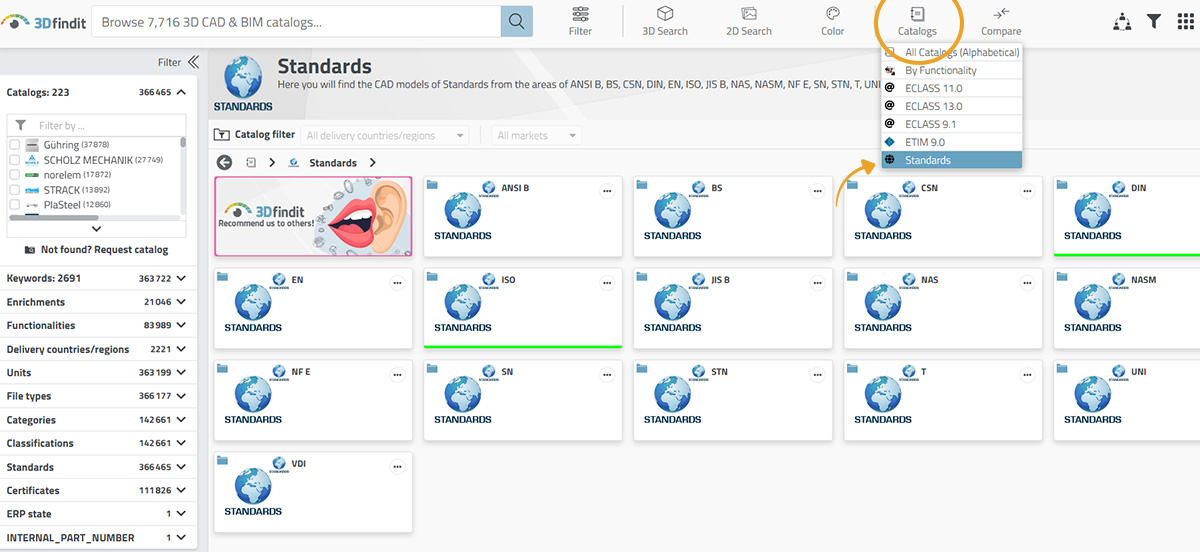Open options menu for EN card

pyautogui.click(x=397, y=282)
